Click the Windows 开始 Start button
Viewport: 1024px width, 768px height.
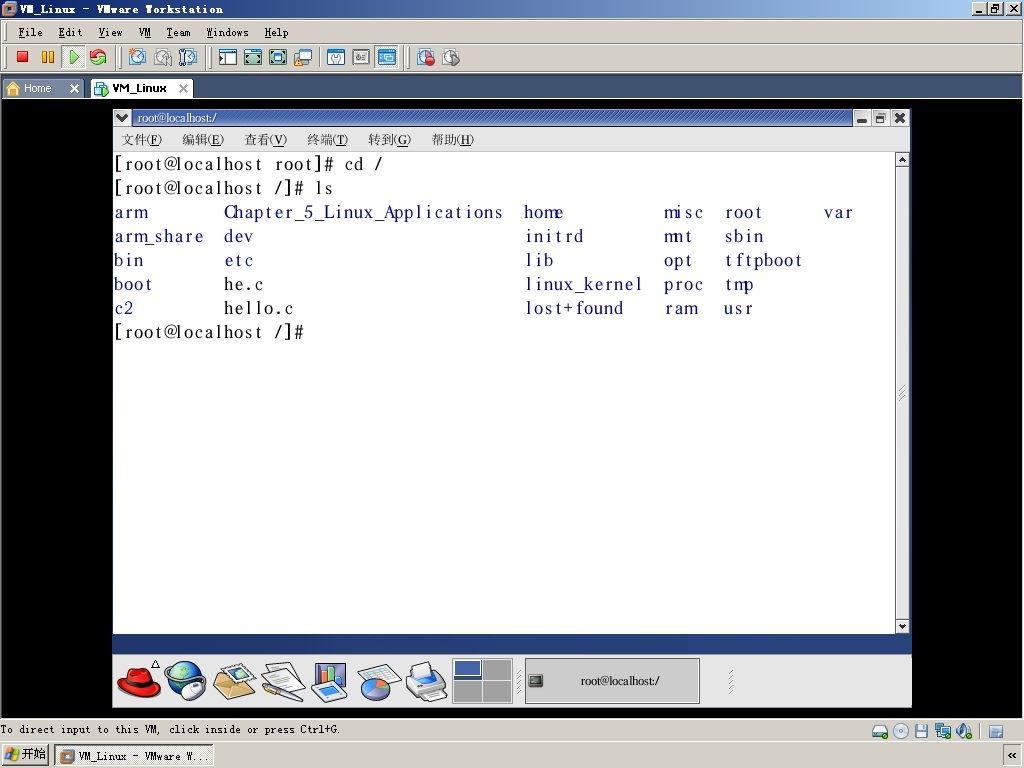point(25,755)
